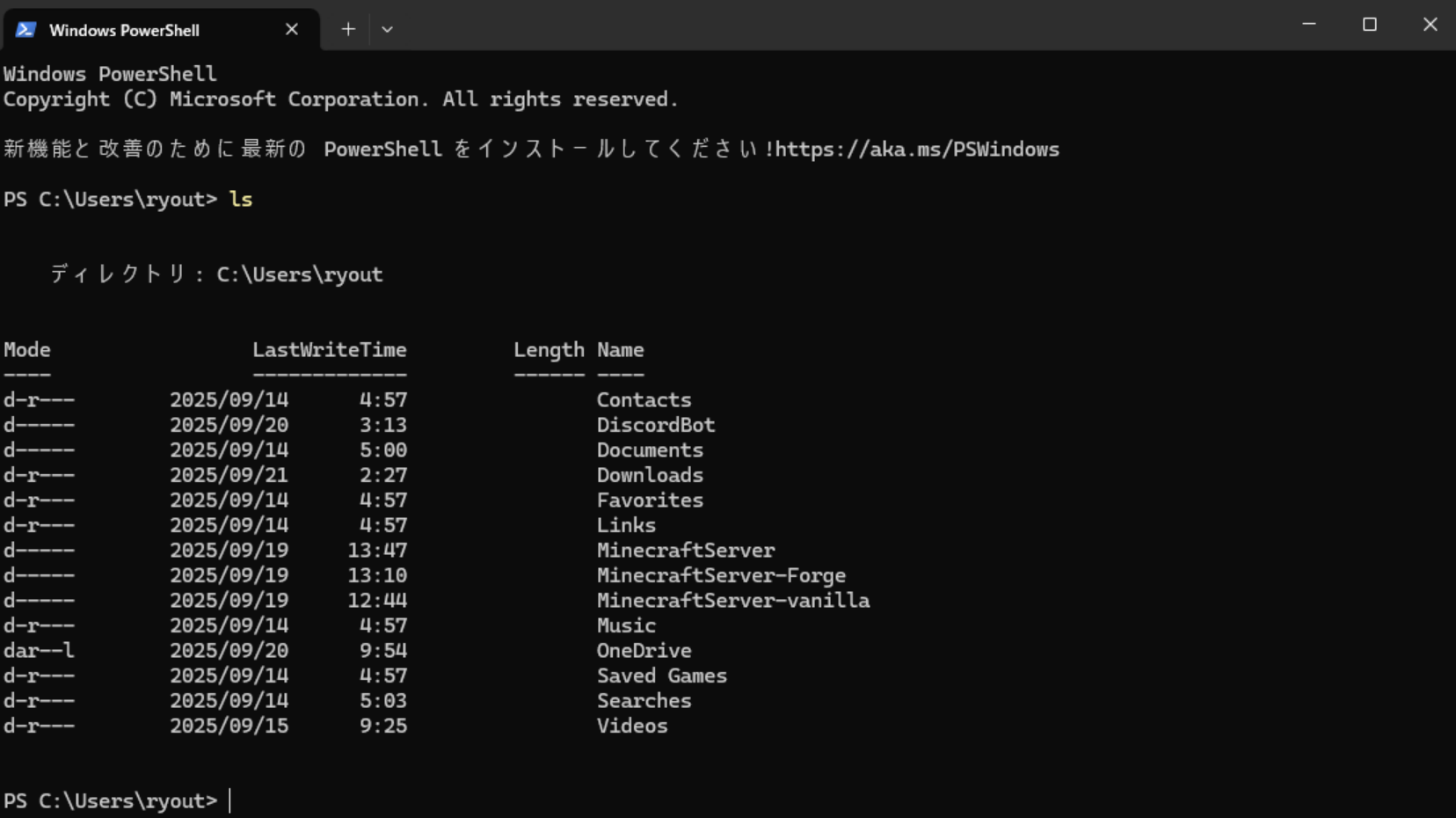Minimize the terminal window

(x=1308, y=25)
